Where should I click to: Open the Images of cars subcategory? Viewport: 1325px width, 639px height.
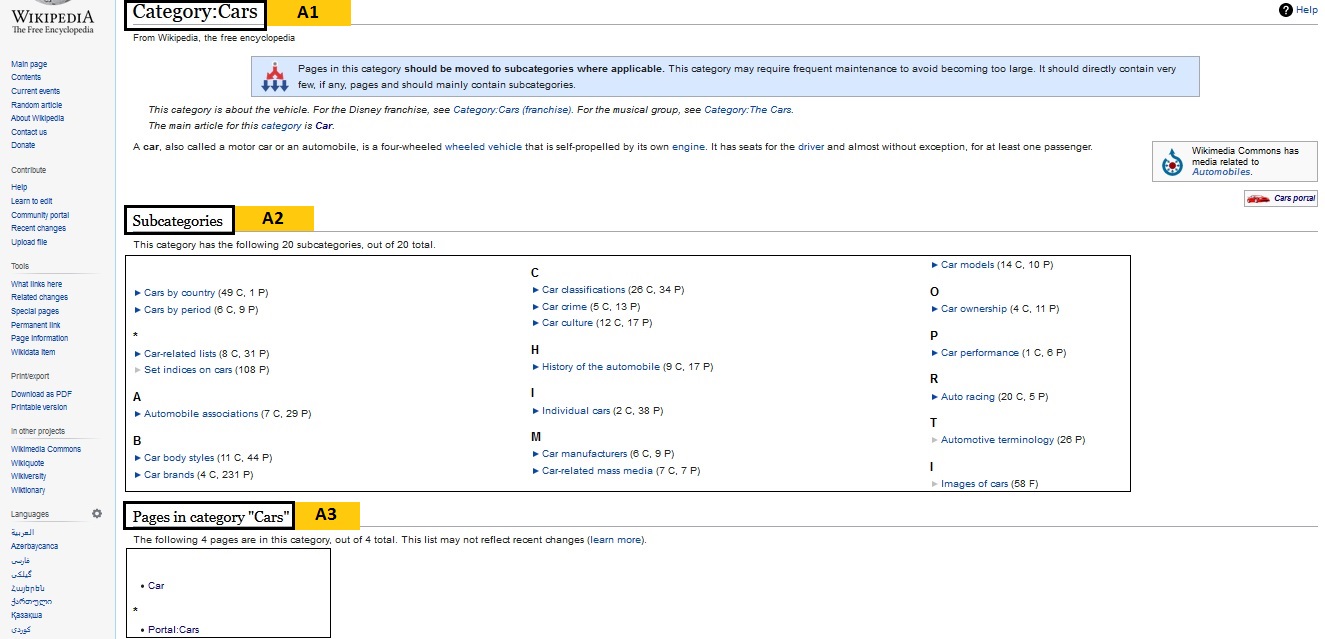coord(974,484)
